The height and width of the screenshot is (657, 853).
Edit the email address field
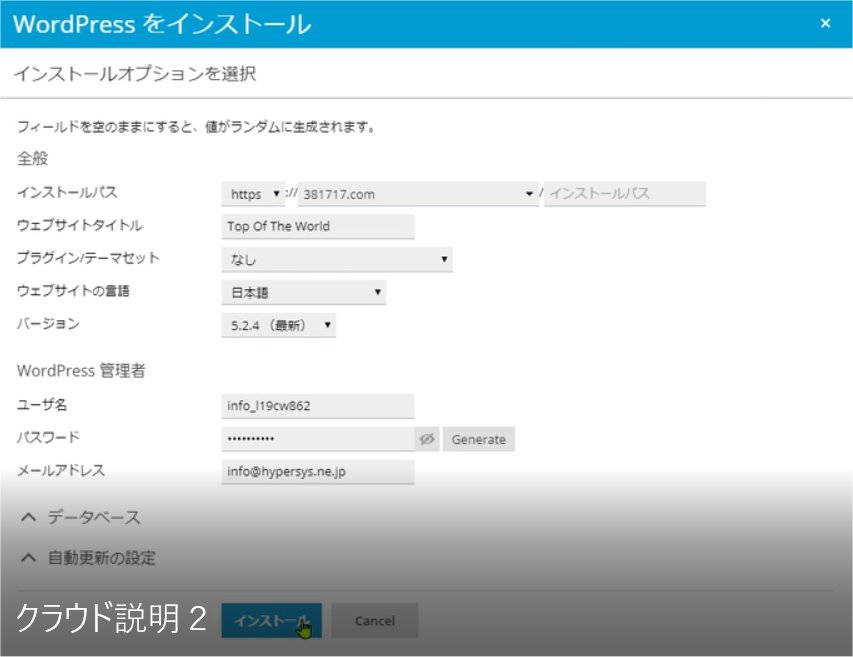[318, 472]
